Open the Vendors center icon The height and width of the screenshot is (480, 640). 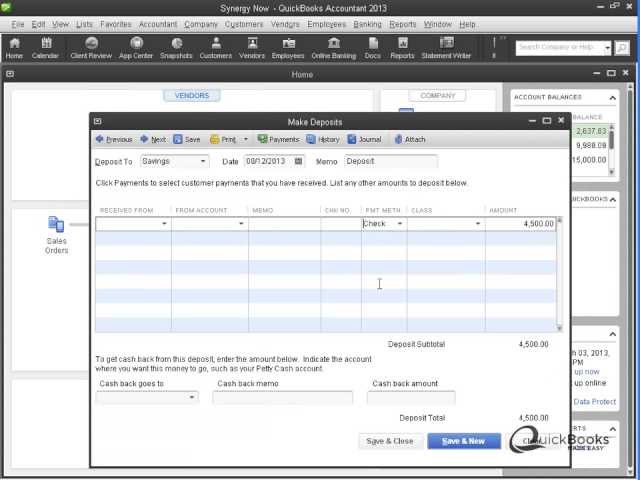click(252, 48)
